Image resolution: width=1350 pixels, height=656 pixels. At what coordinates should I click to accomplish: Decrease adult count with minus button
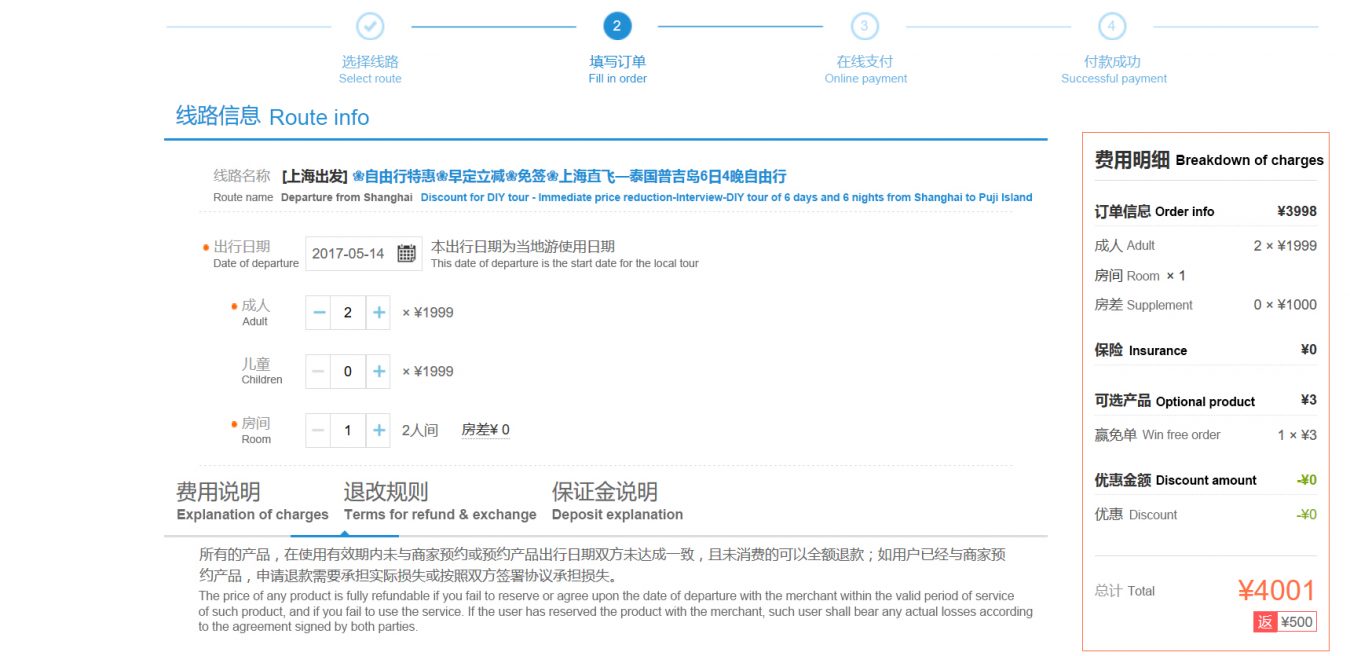pyautogui.click(x=319, y=313)
